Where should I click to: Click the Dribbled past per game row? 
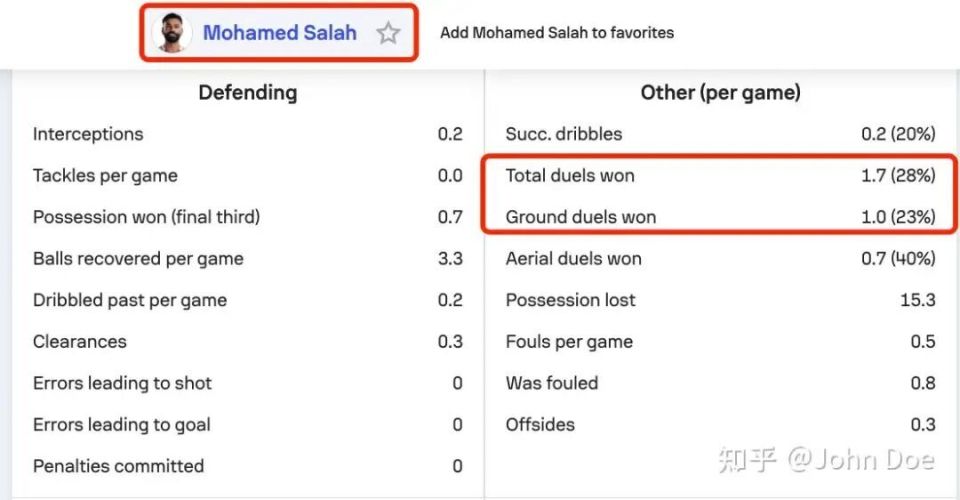[x=248, y=300]
